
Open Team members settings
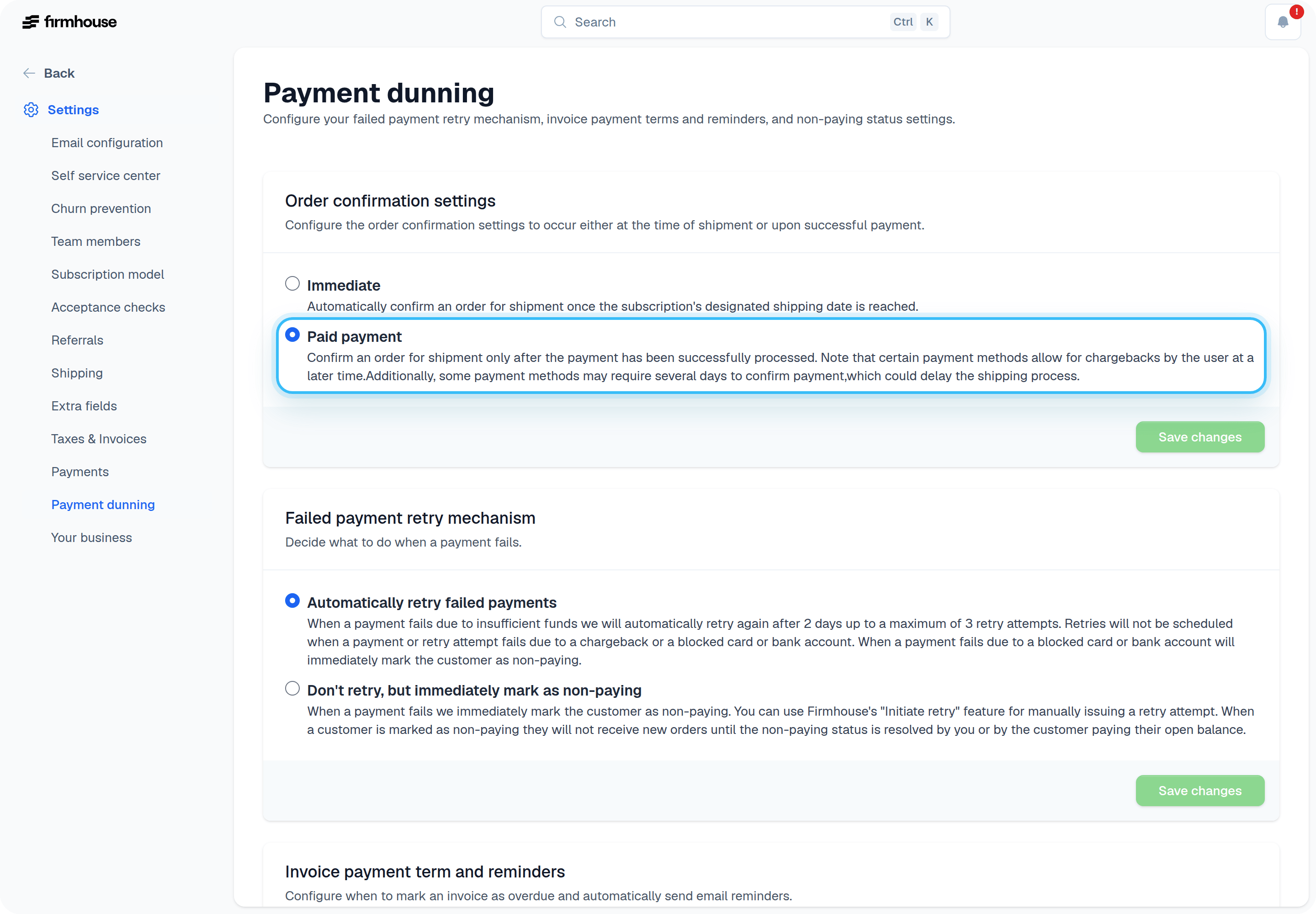tap(96, 241)
